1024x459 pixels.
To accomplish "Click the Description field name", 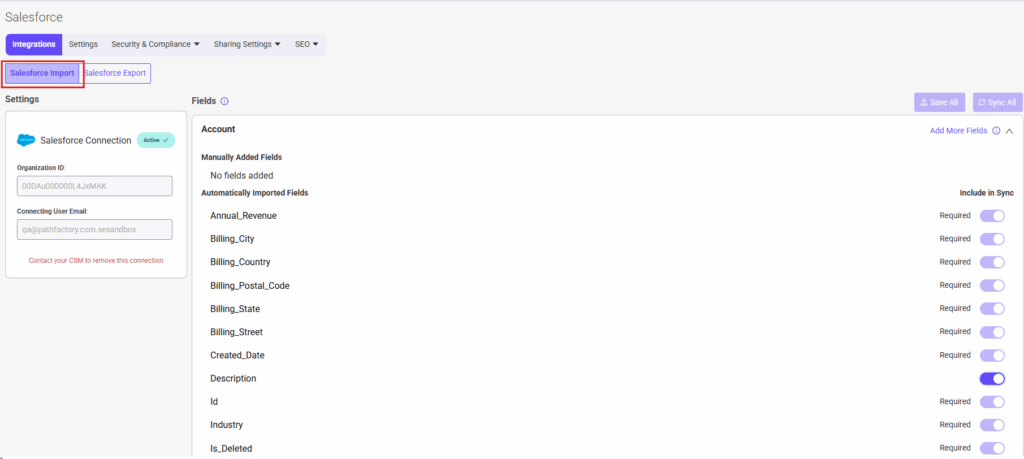I will [x=233, y=379].
